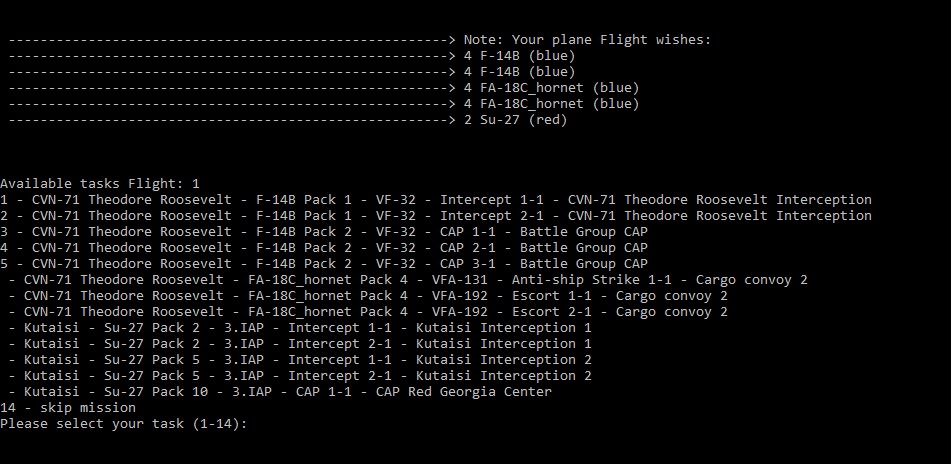Click the first '4 F-14B (blue)' wish line
The height and width of the screenshot is (464, 951).
pos(292,56)
